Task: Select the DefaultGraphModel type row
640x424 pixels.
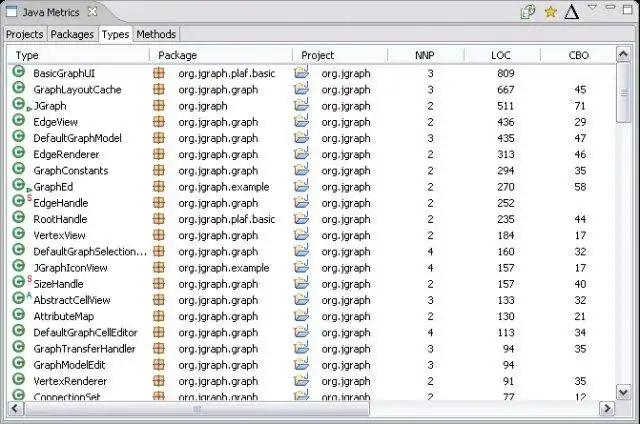Action: 311,138
